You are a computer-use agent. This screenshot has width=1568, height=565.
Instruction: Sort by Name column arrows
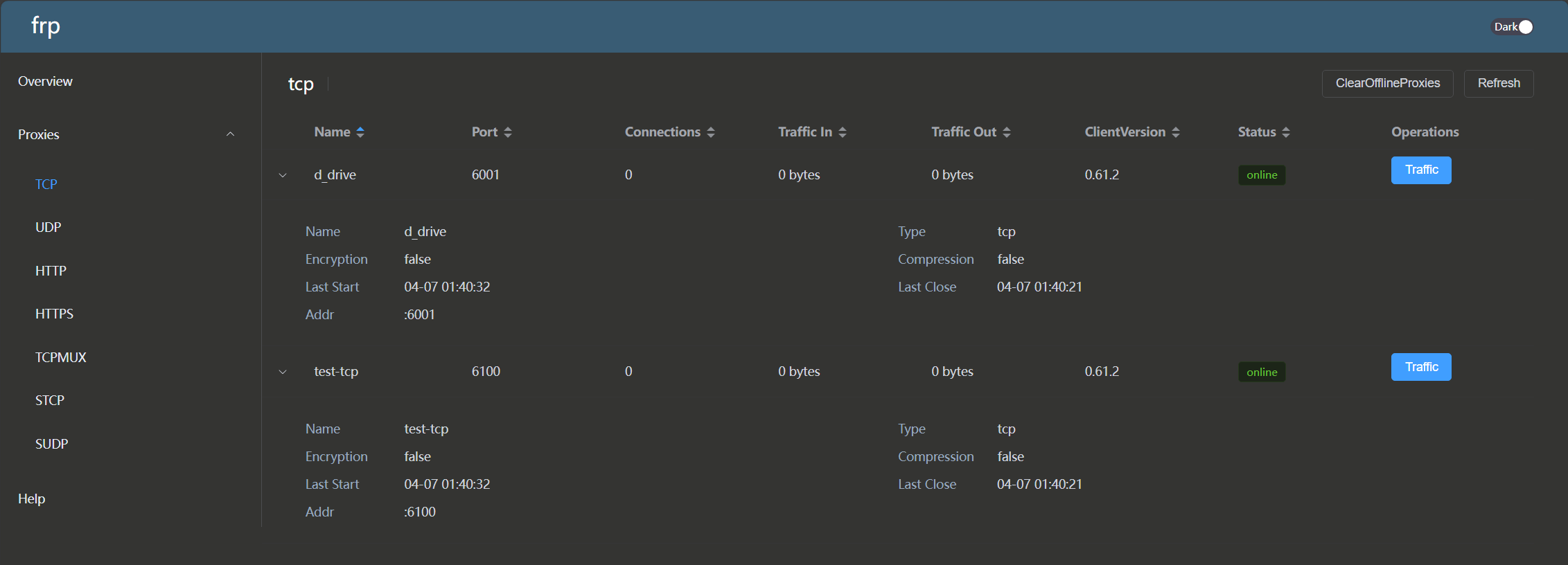click(360, 132)
